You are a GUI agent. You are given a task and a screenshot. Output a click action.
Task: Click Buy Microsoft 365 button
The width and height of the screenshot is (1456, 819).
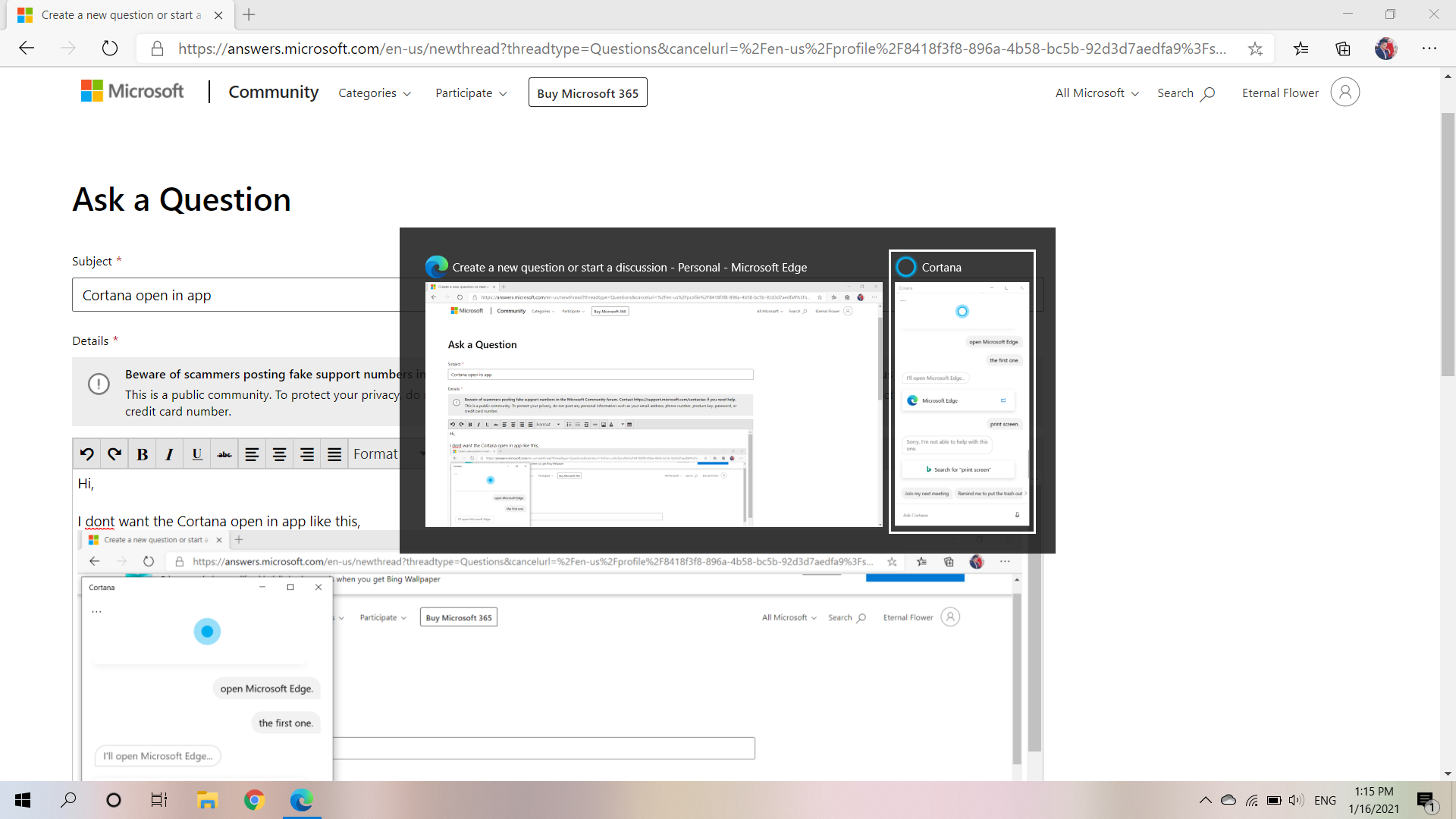pyautogui.click(x=588, y=93)
